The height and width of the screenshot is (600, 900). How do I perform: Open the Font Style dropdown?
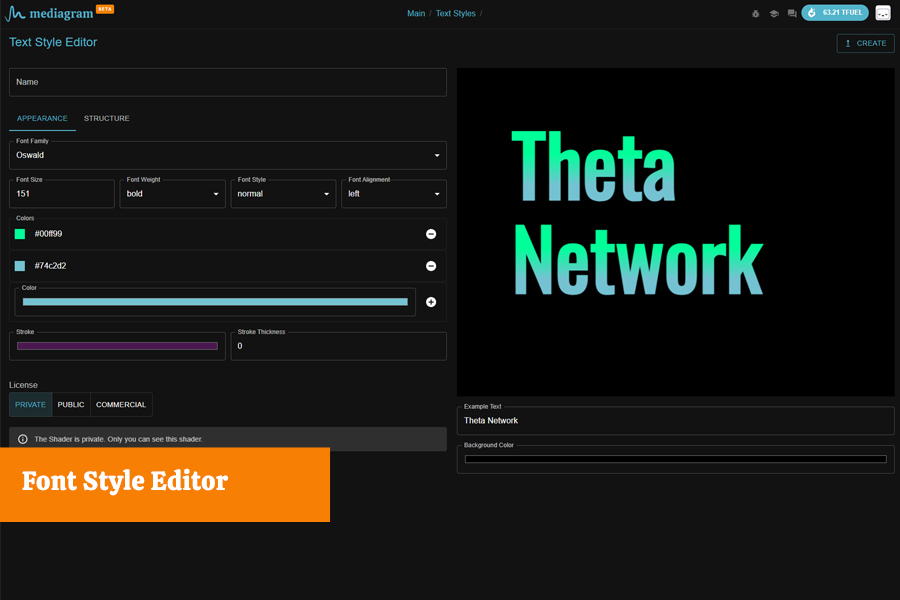pyautogui.click(x=283, y=194)
